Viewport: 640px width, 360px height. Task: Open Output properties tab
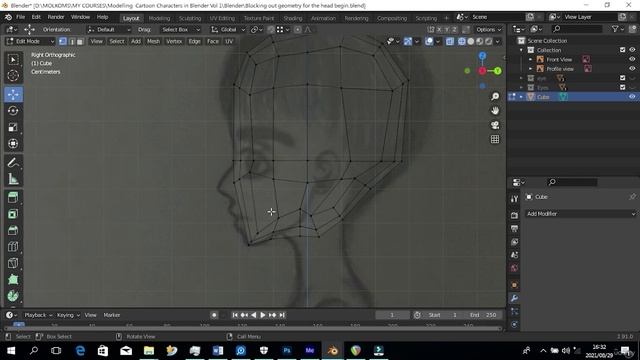(514, 229)
